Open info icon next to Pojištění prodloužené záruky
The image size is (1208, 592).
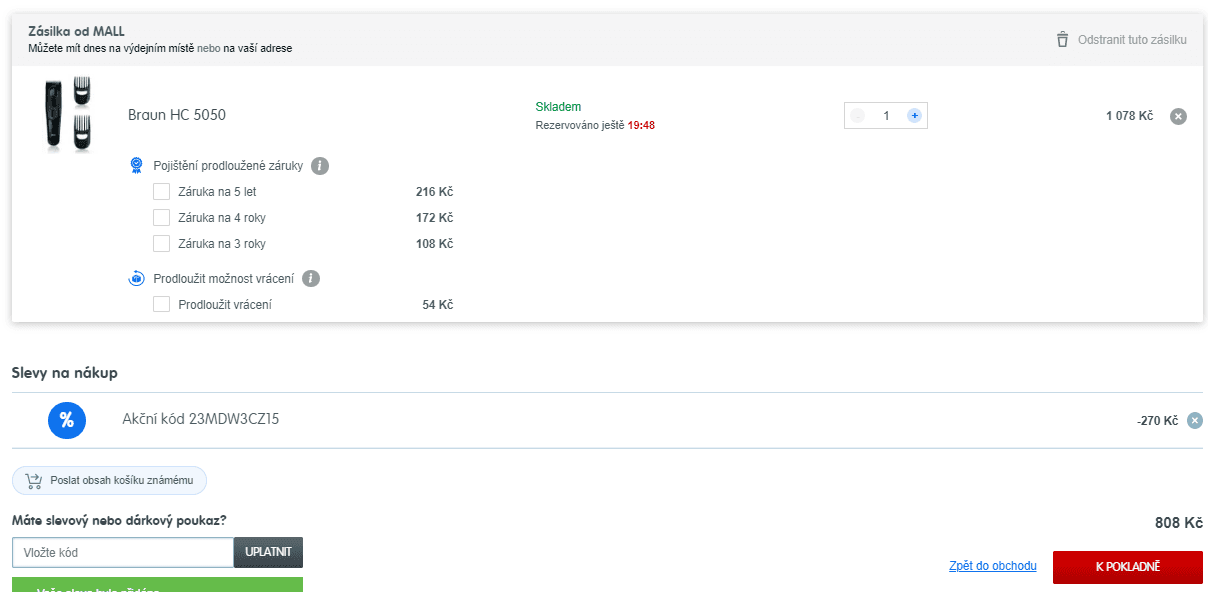coord(320,166)
